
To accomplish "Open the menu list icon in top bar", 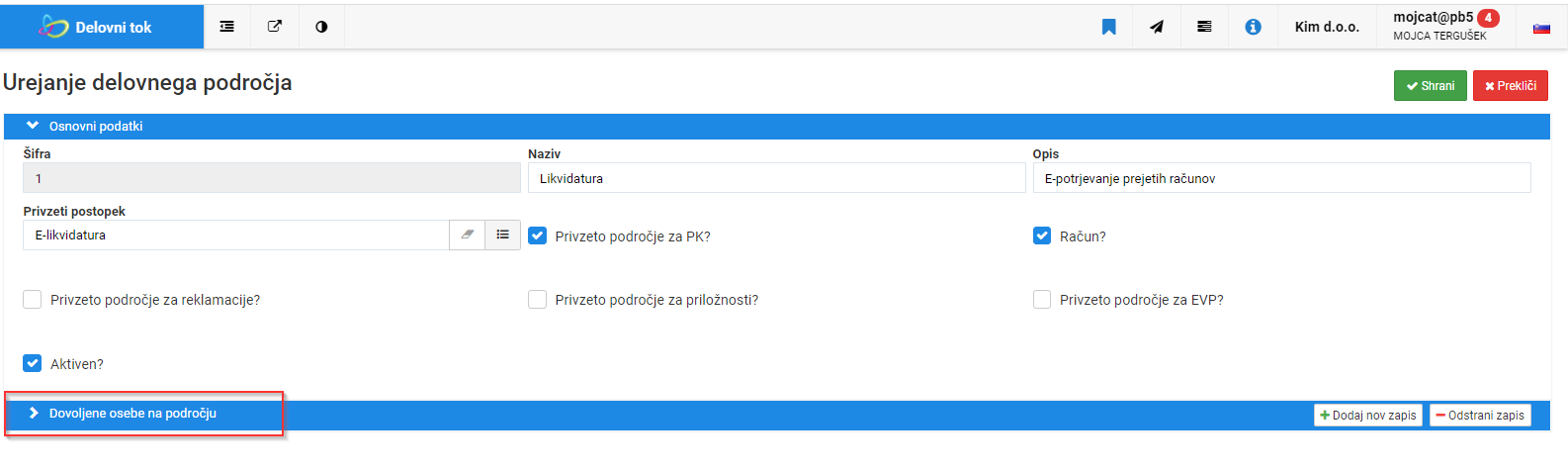I will tap(227, 27).
